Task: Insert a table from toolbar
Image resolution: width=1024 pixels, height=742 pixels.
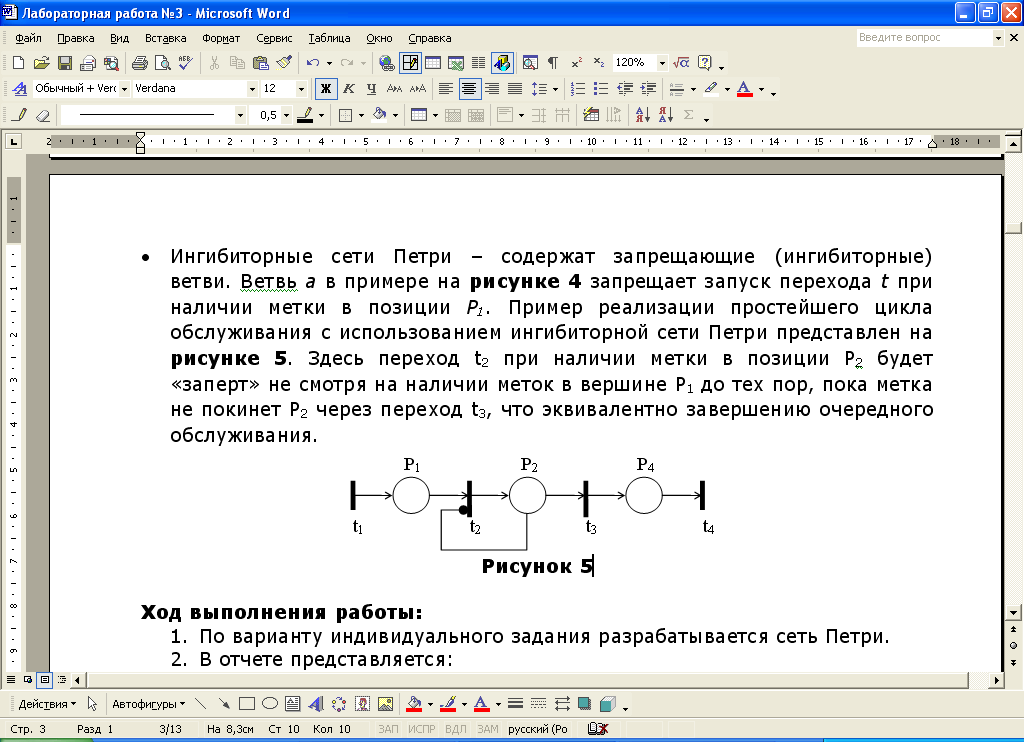Action: pyautogui.click(x=433, y=63)
